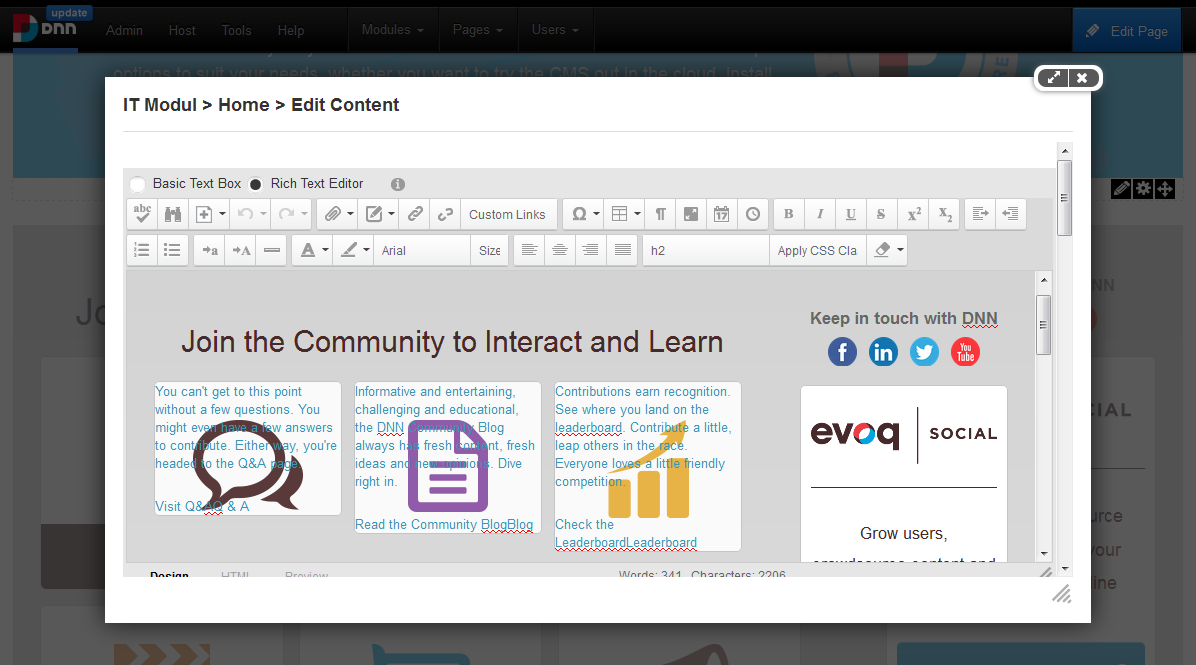
Task: Undo the last edit
Action: 245,214
